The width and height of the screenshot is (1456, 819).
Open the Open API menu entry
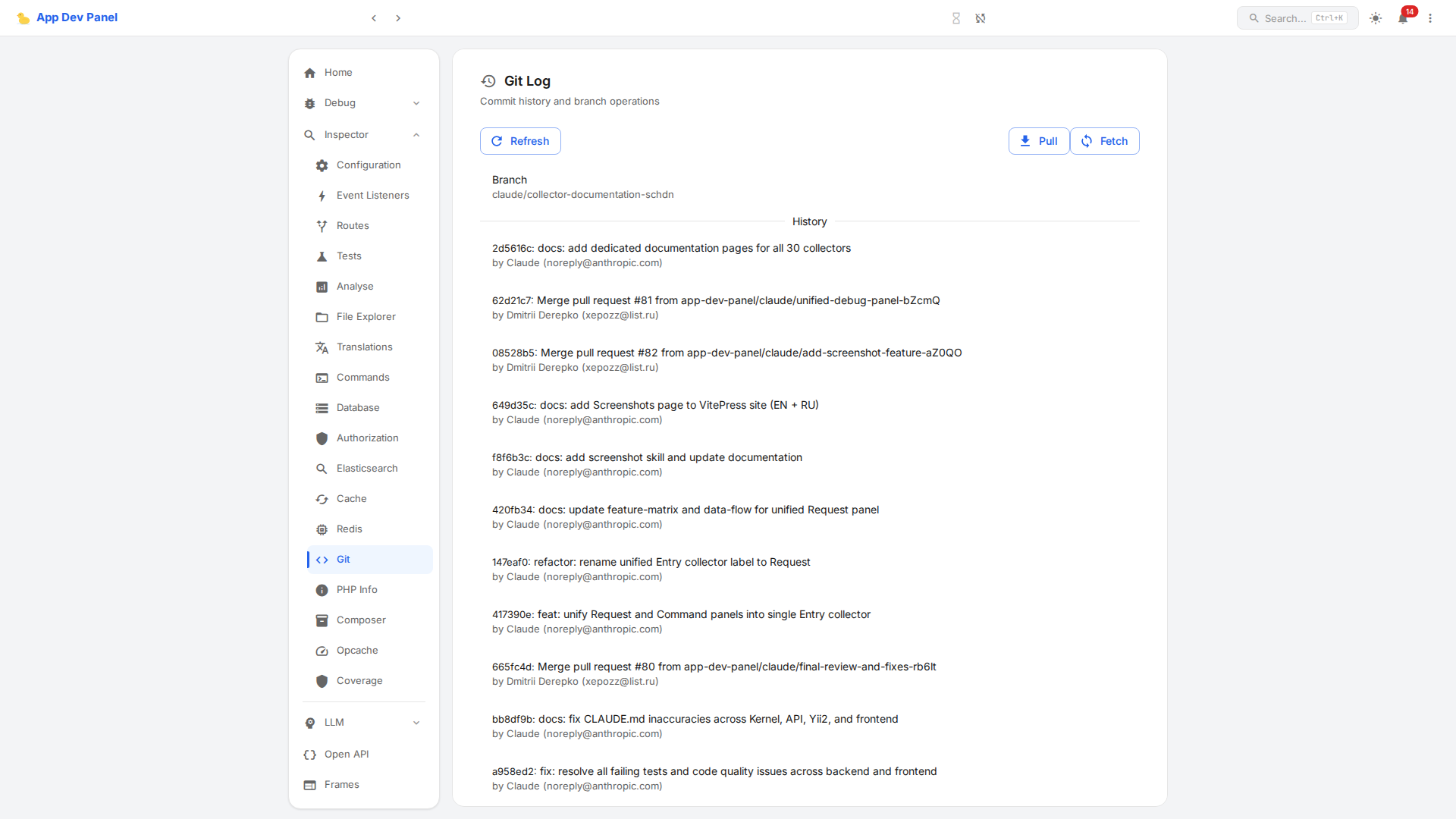click(346, 754)
